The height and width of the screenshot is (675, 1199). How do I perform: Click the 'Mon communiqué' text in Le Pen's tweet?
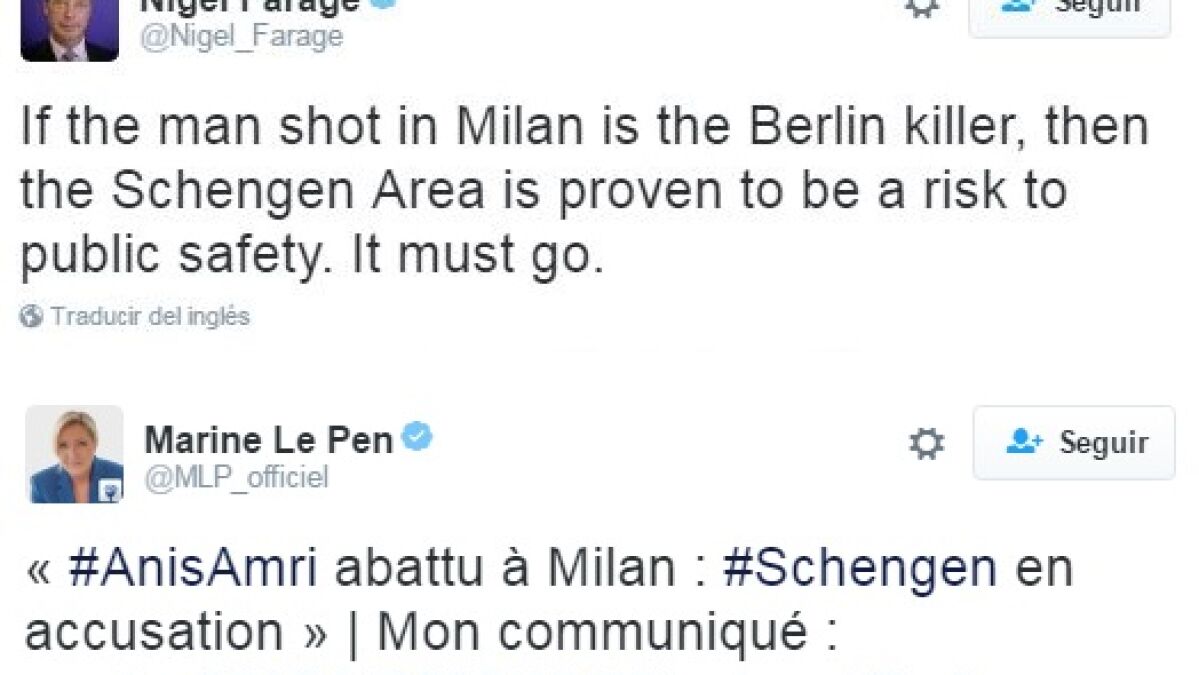point(592,632)
